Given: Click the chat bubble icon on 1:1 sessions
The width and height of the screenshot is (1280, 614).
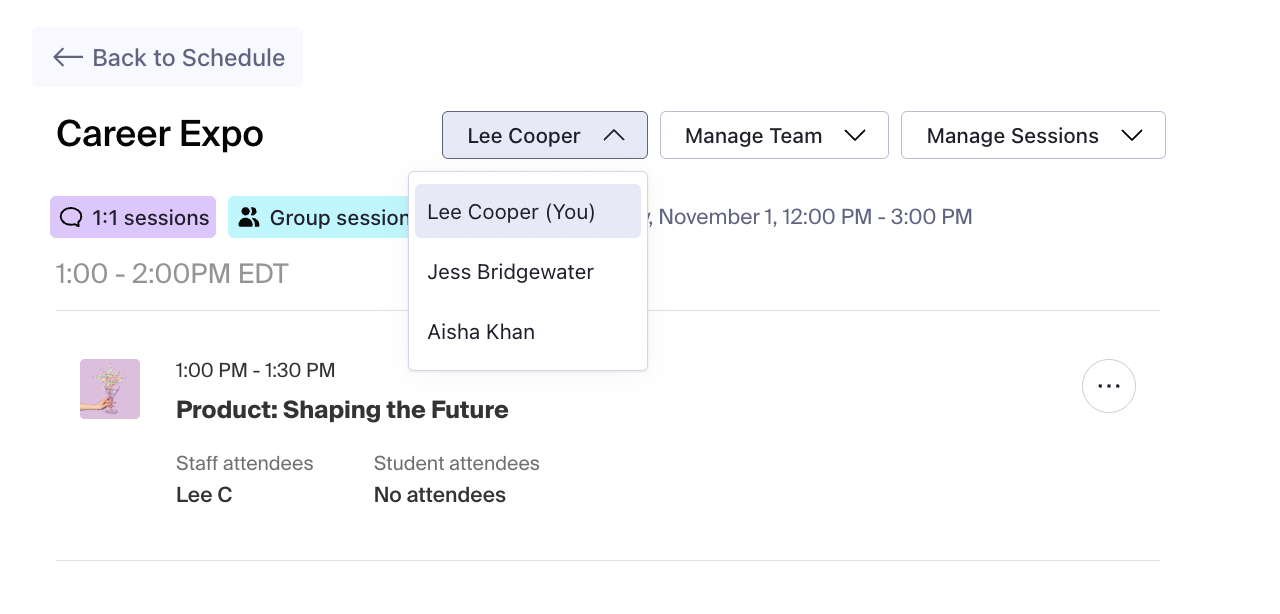Looking at the screenshot, I should [x=71, y=217].
